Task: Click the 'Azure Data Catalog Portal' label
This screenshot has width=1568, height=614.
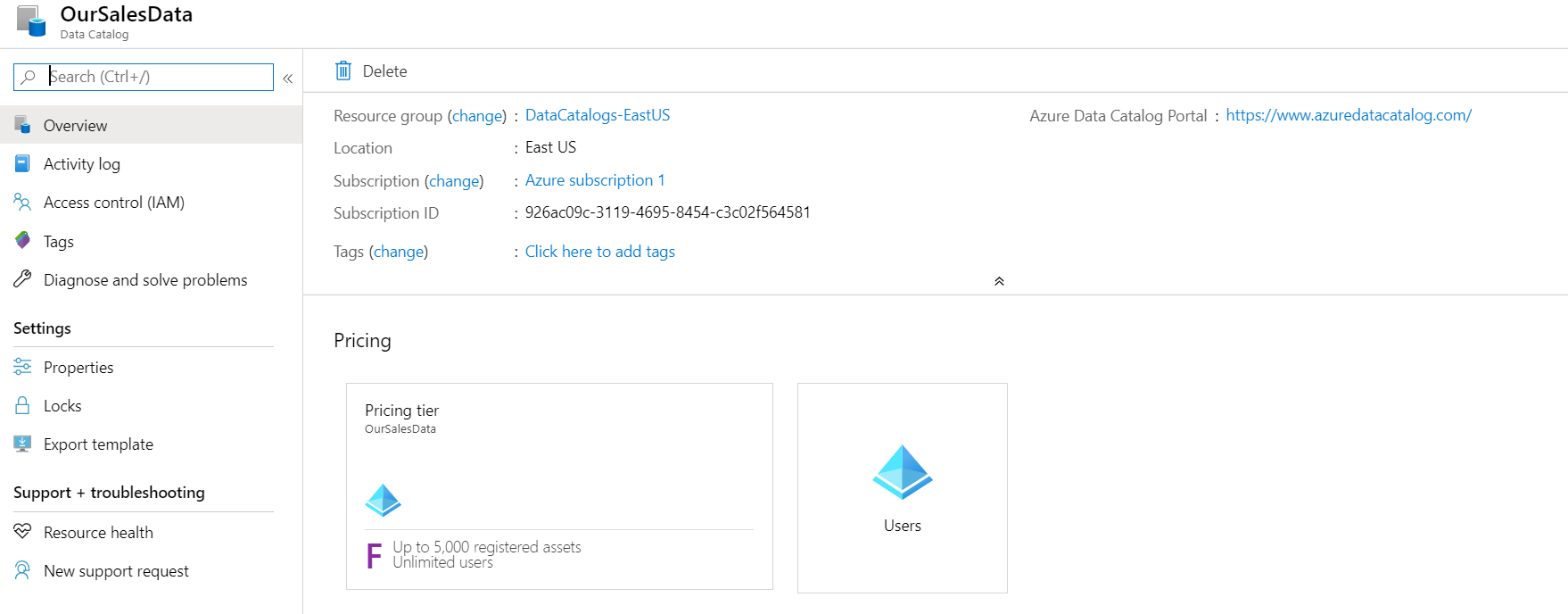Action: pos(1118,116)
